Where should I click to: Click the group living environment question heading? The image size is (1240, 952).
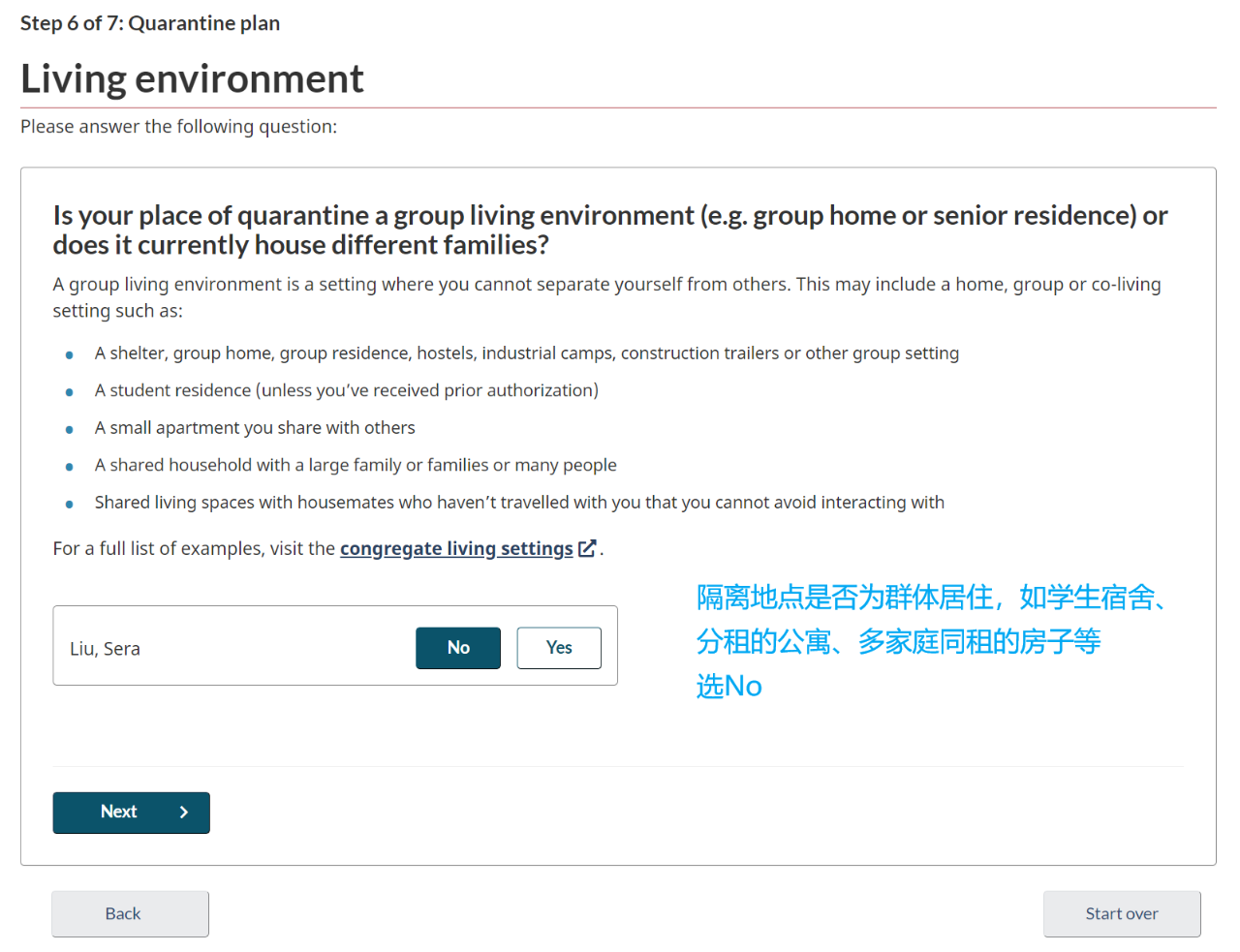[x=610, y=230]
